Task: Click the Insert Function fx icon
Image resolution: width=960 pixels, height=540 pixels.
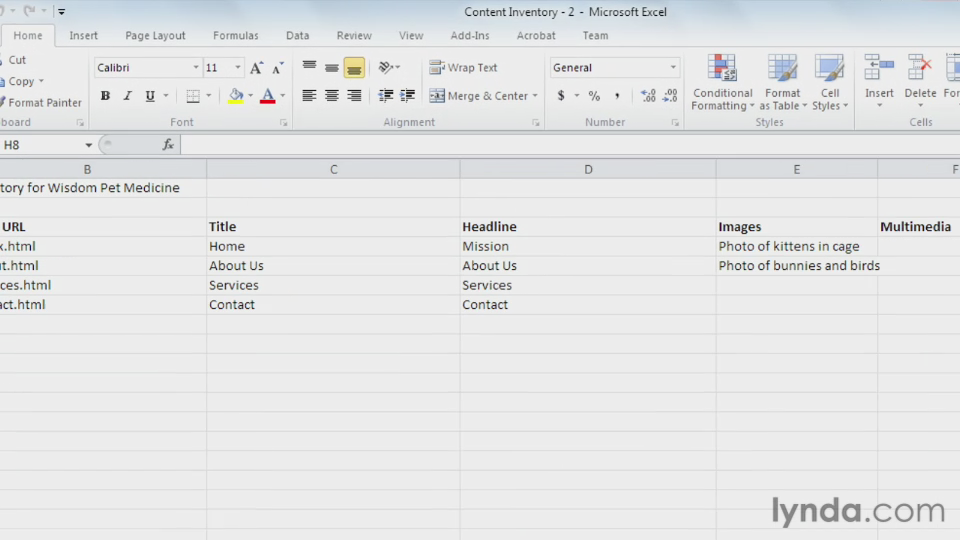Action: point(168,145)
